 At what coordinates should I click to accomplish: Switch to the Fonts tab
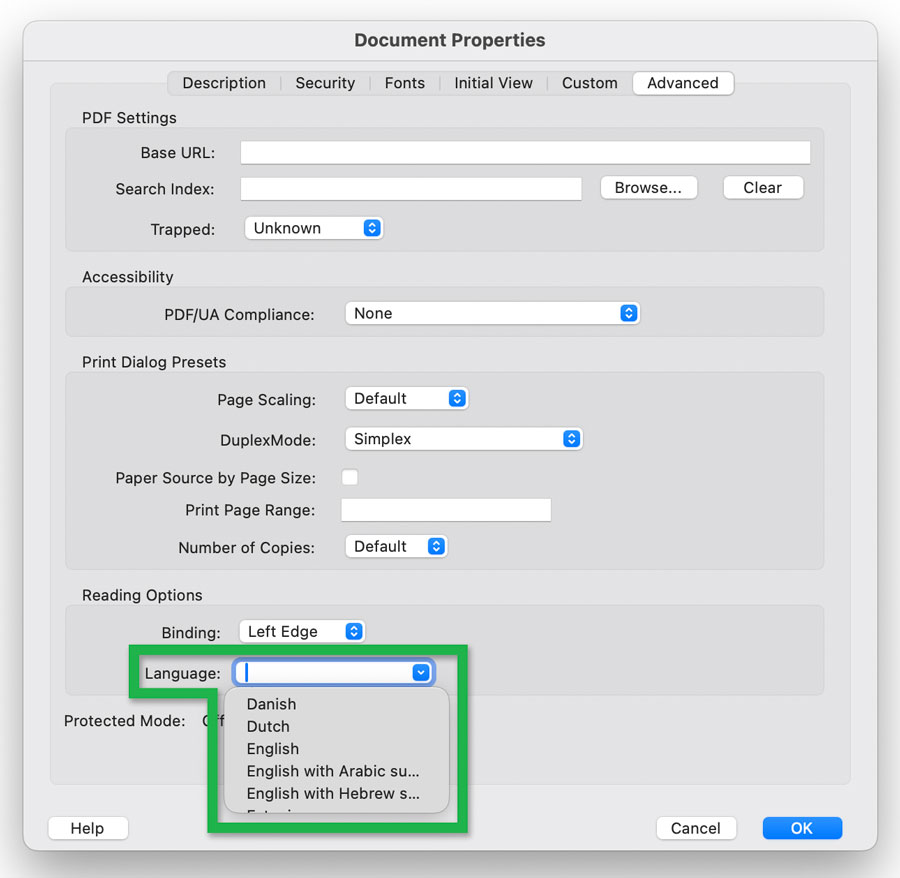click(404, 83)
